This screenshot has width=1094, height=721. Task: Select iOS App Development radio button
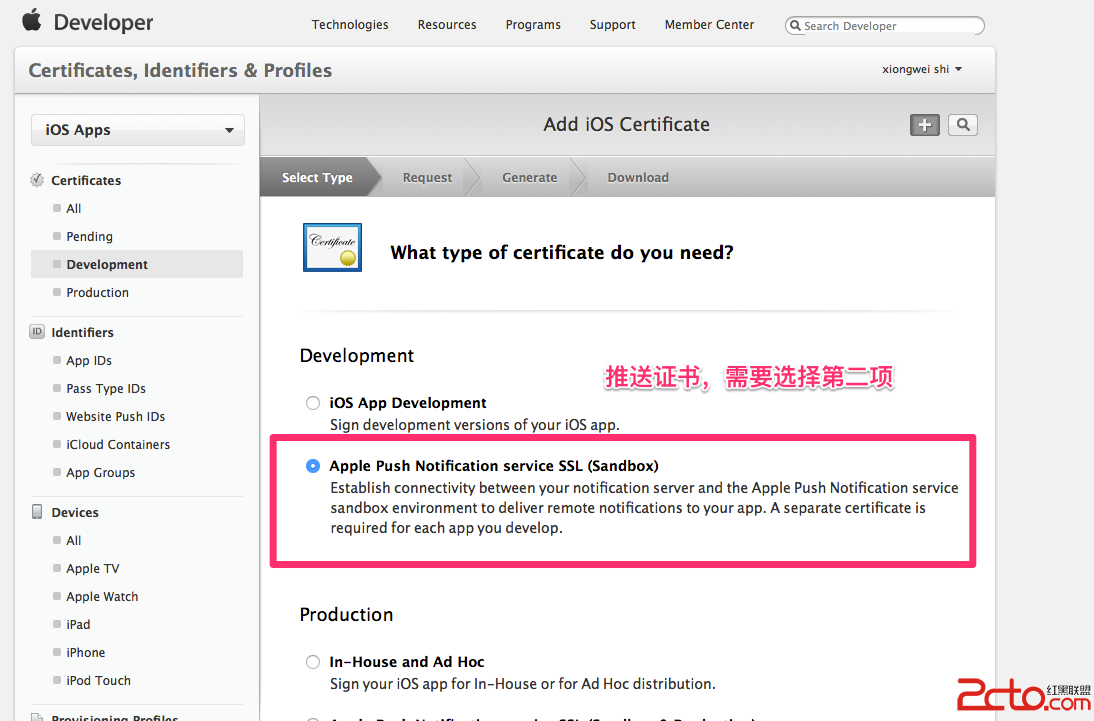pos(313,403)
